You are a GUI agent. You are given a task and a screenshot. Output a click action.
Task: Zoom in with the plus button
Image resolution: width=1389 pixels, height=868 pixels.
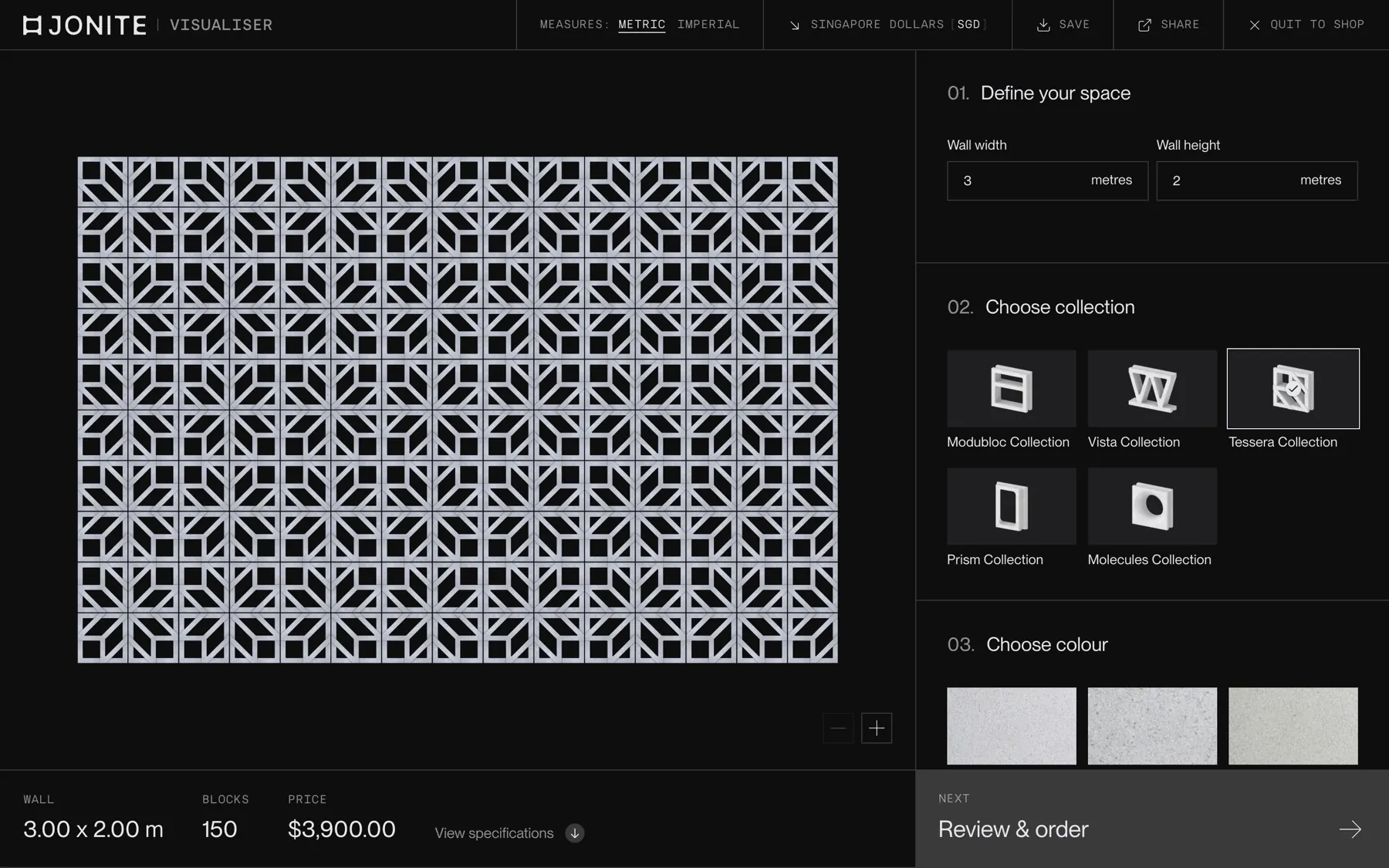(877, 728)
